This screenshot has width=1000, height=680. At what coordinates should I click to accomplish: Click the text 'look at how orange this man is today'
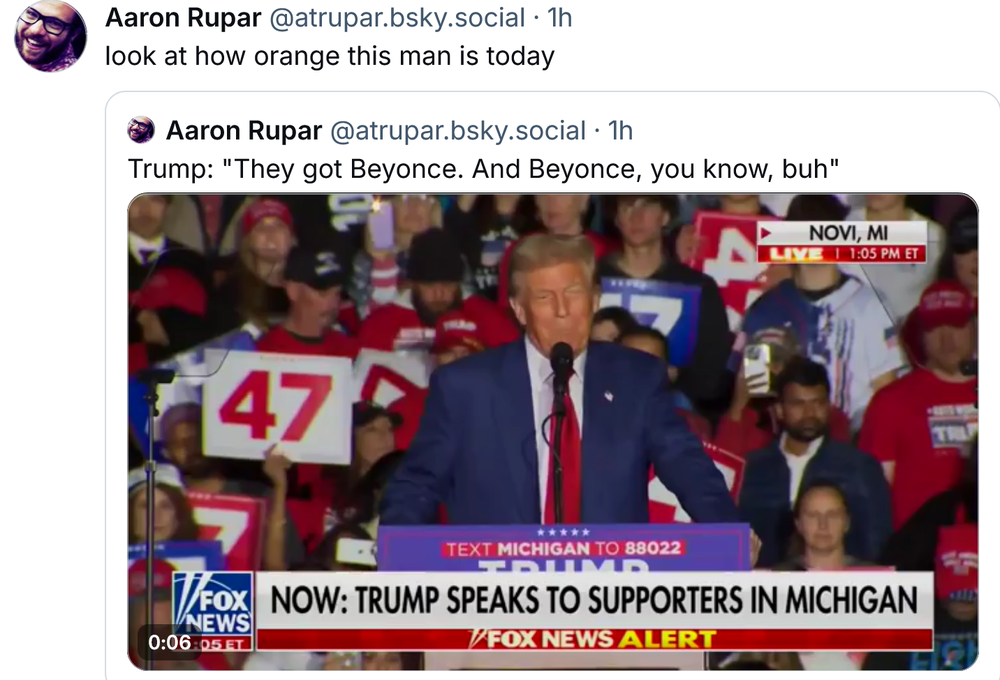click(330, 56)
